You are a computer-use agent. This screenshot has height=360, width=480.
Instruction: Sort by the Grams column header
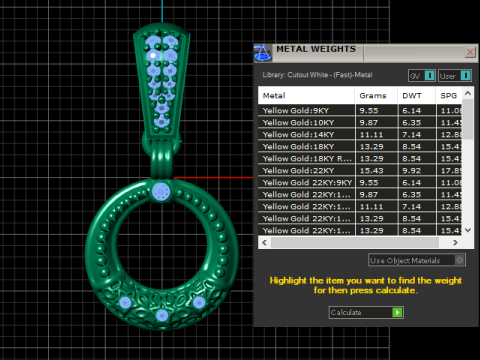pyautogui.click(x=376, y=95)
